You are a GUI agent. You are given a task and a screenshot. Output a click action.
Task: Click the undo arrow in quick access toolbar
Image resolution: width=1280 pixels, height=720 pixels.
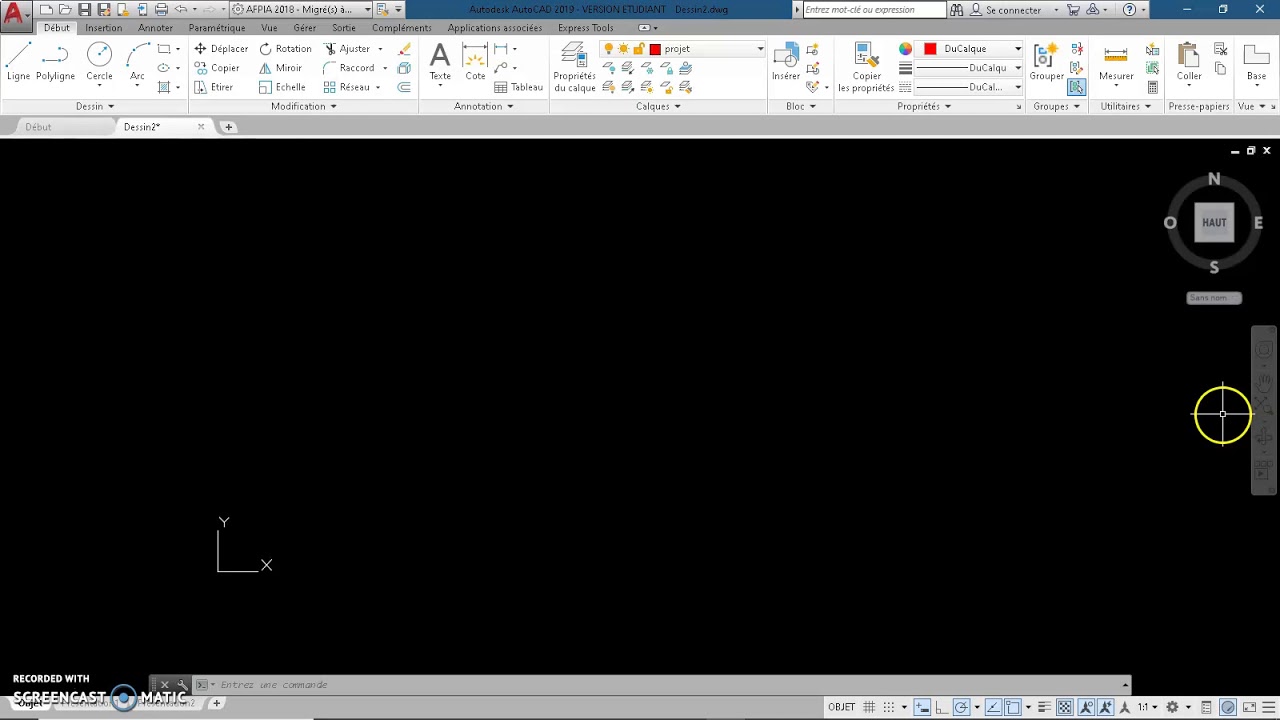(181, 9)
